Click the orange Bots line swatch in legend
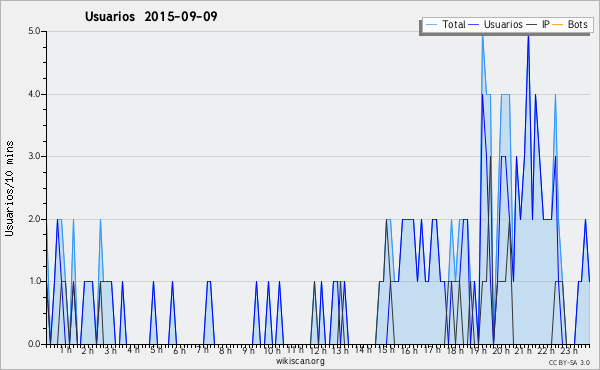 [558, 25]
